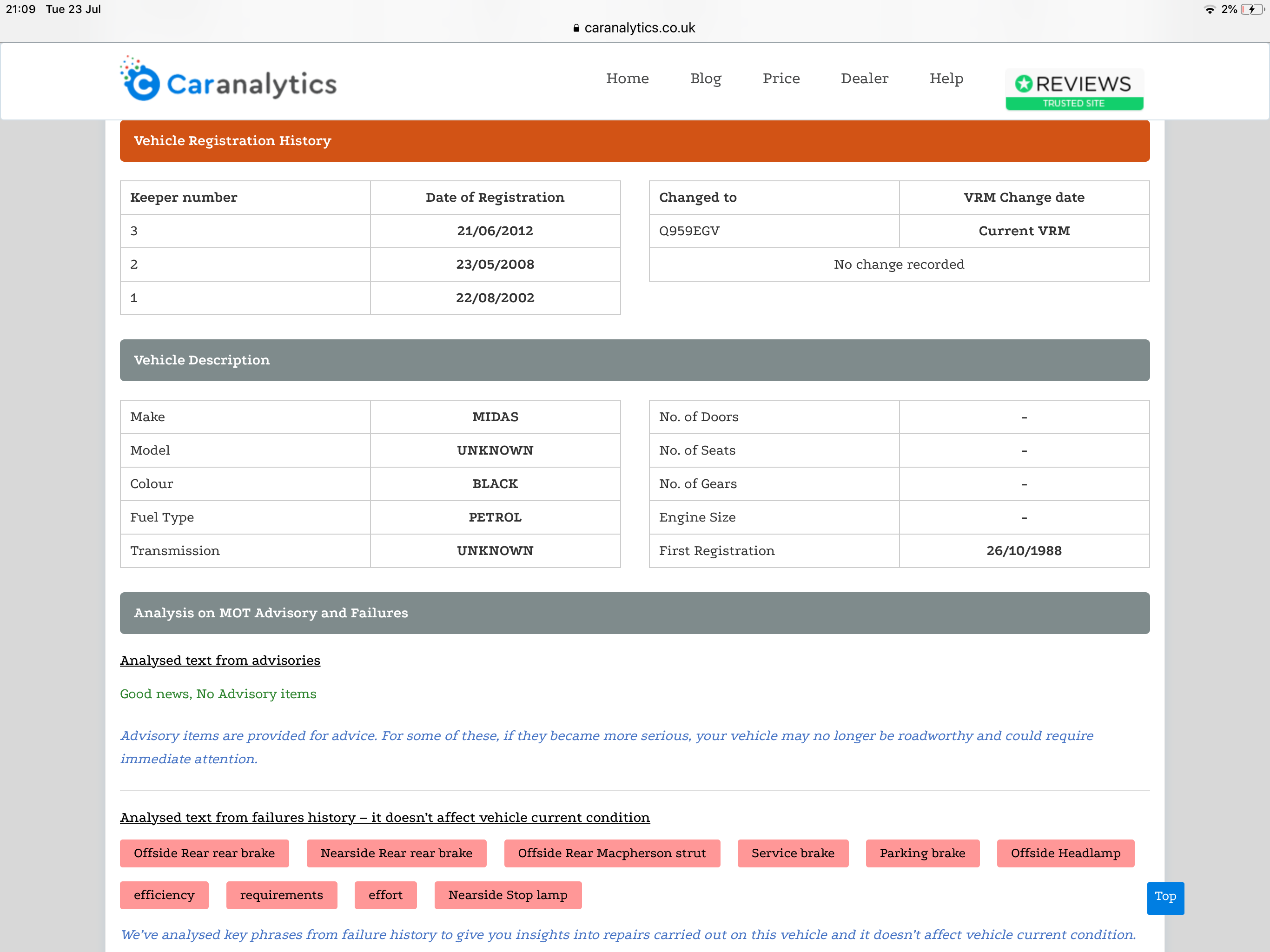
Task: Open the REVIEWS trusted site badge
Action: point(1074,89)
